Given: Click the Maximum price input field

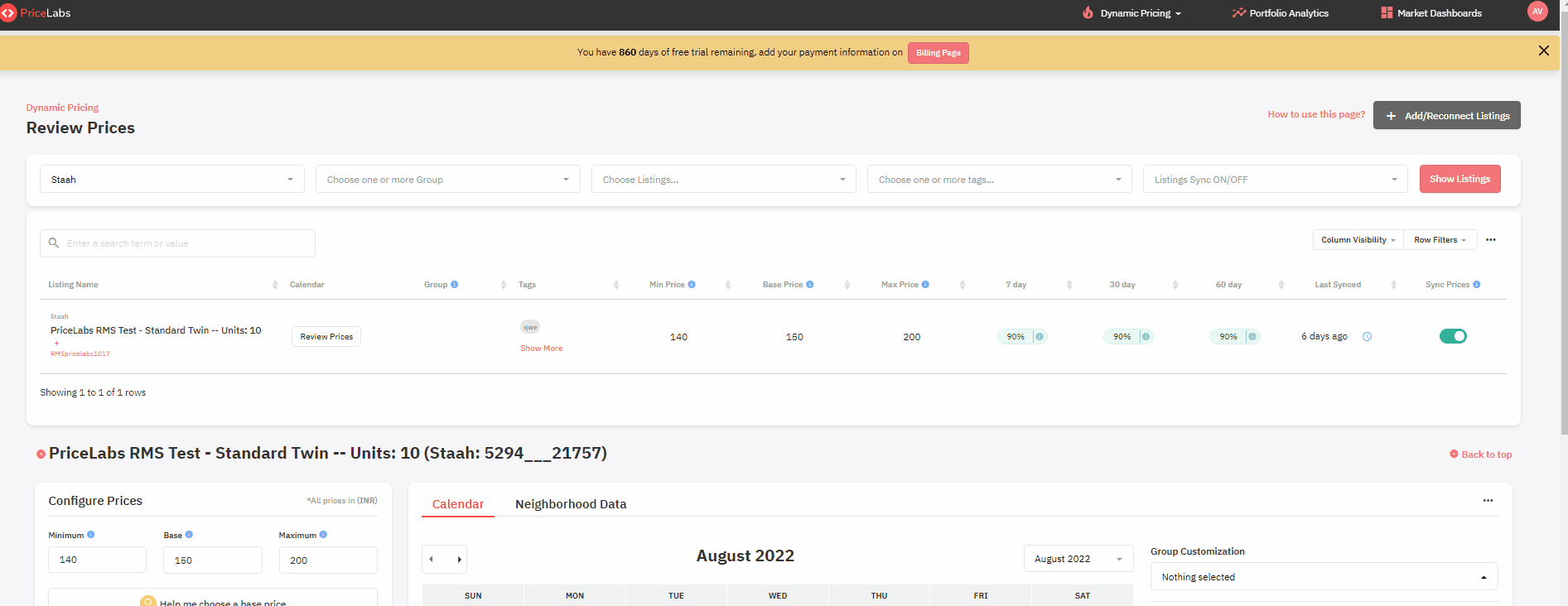Looking at the screenshot, I should pyautogui.click(x=328, y=560).
